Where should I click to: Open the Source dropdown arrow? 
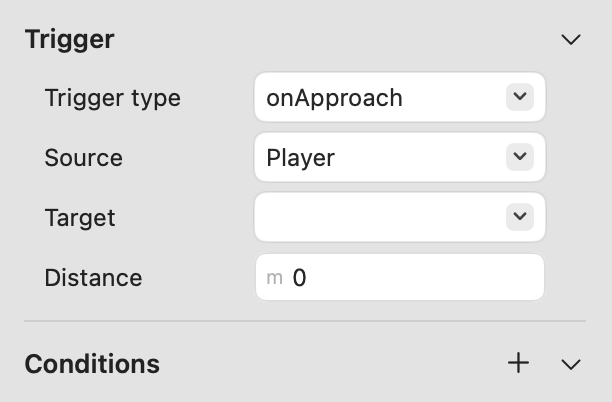[x=519, y=157]
